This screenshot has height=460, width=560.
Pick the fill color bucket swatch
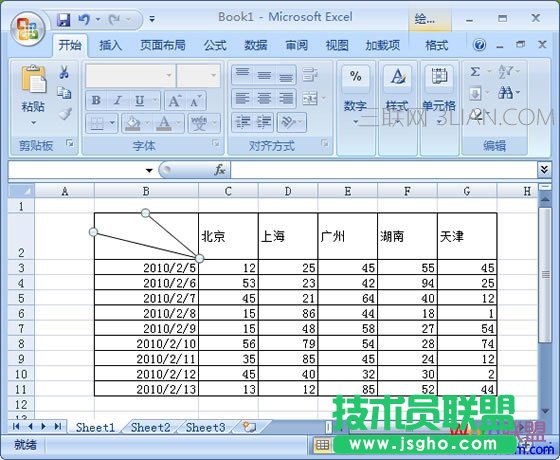[x=132, y=123]
